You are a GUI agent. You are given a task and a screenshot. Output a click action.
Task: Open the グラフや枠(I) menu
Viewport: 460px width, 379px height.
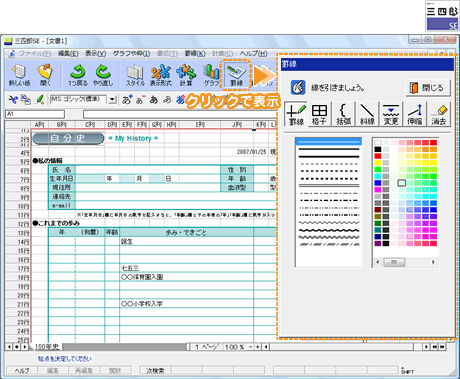[131, 53]
